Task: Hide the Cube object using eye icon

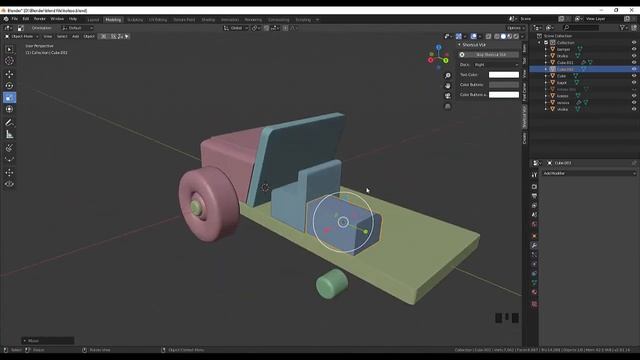Action: (x=634, y=76)
